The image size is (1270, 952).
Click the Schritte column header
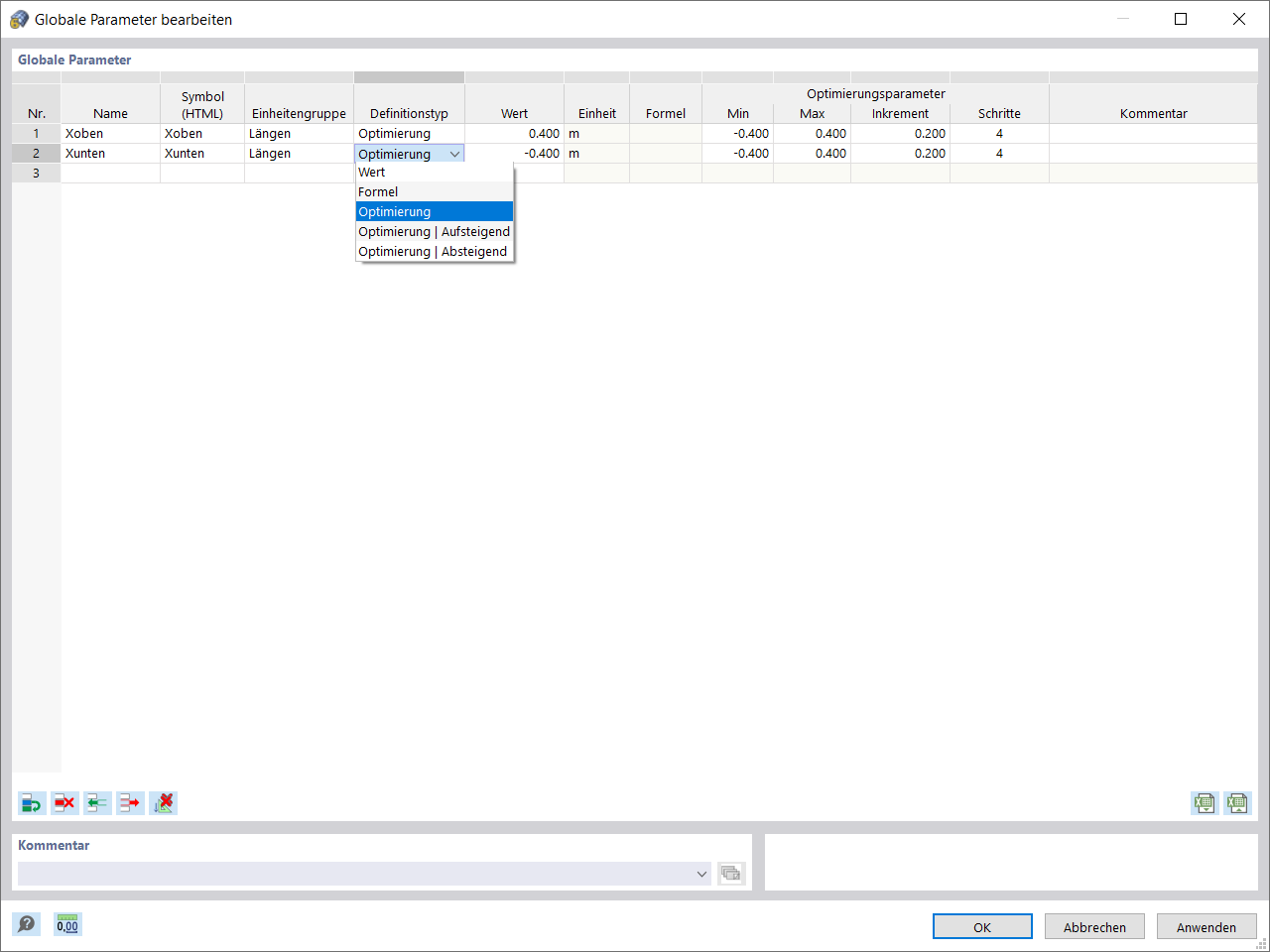point(999,114)
